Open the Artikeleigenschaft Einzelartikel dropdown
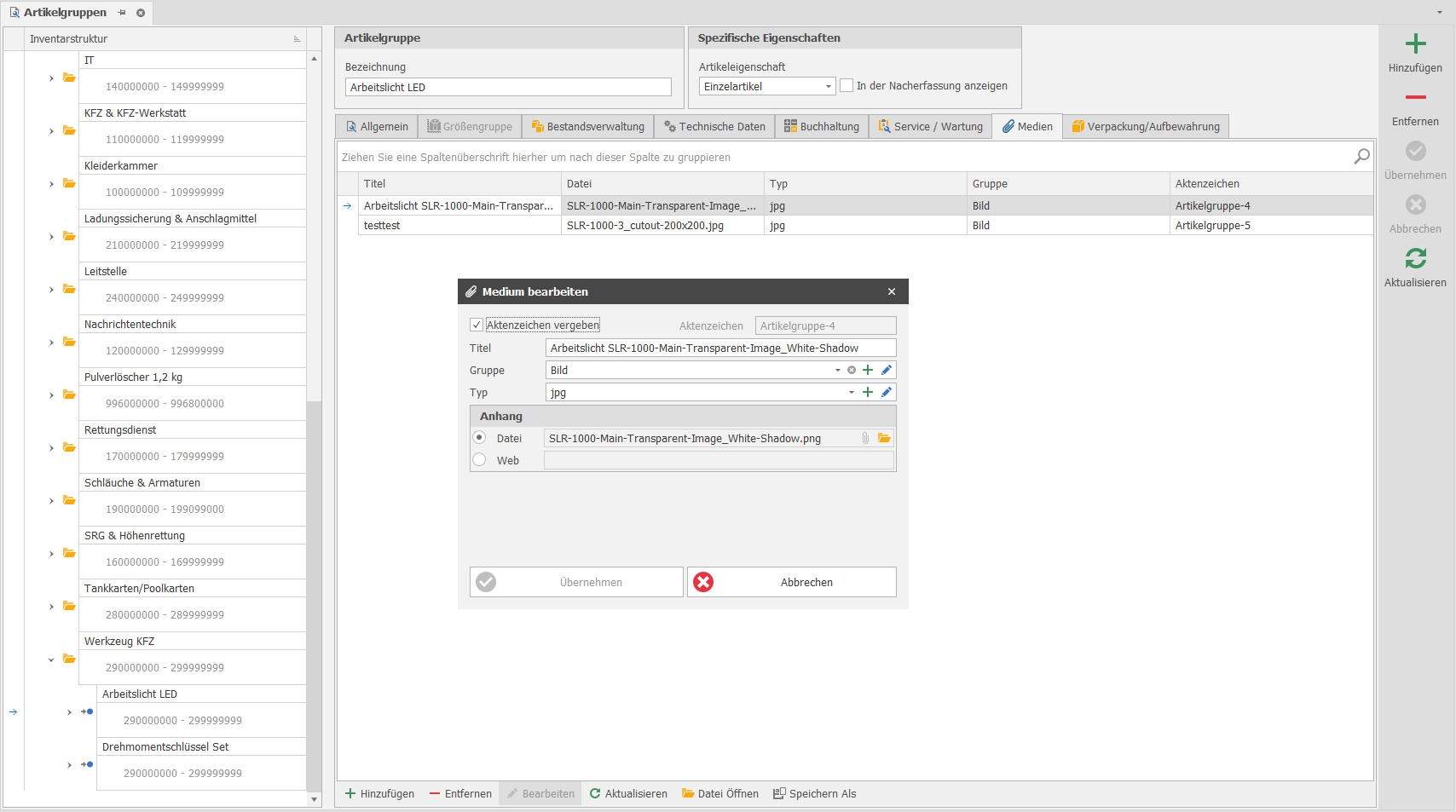The height and width of the screenshot is (812, 1456). [828, 87]
